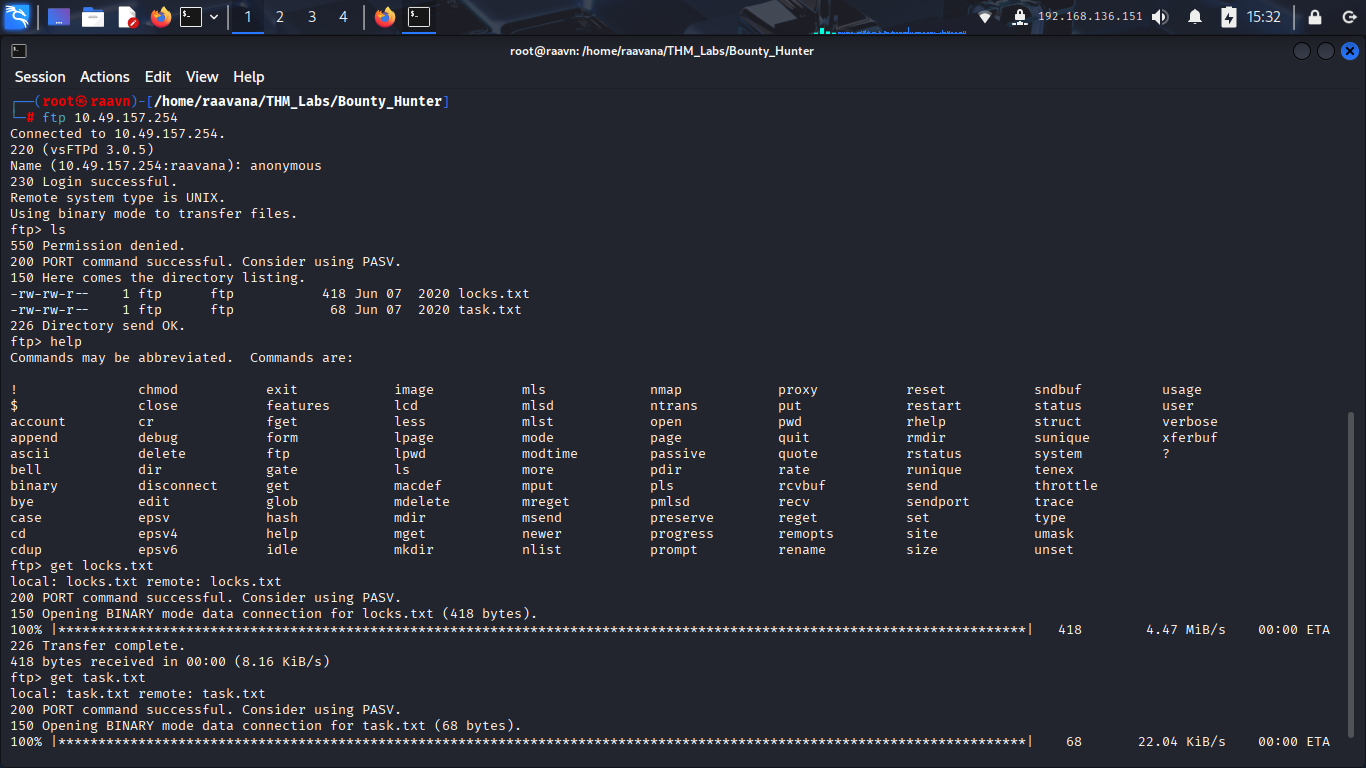The width and height of the screenshot is (1366, 768).
Task: Click 'ftp> get task.txt' command line
Action: coord(78,678)
